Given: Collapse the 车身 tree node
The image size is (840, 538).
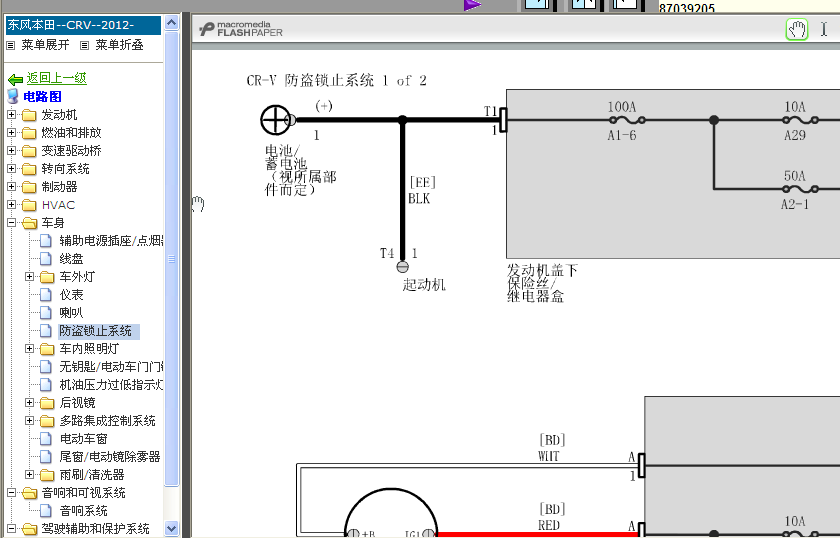Looking at the screenshot, I should 11,222.
